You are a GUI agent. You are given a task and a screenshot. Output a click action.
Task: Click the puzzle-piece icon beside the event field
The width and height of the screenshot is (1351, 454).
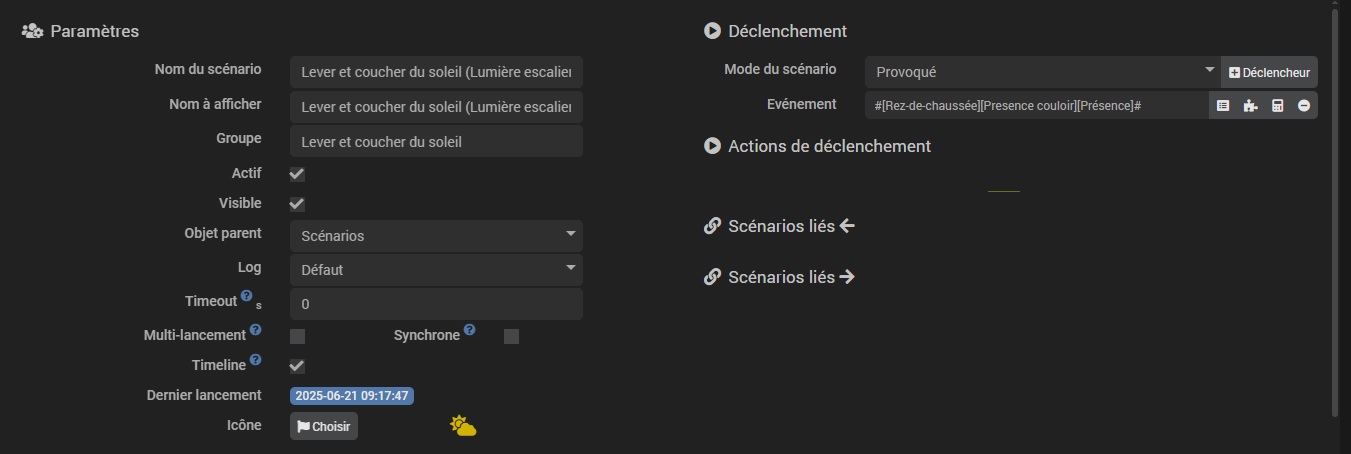(x=1250, y=105)
